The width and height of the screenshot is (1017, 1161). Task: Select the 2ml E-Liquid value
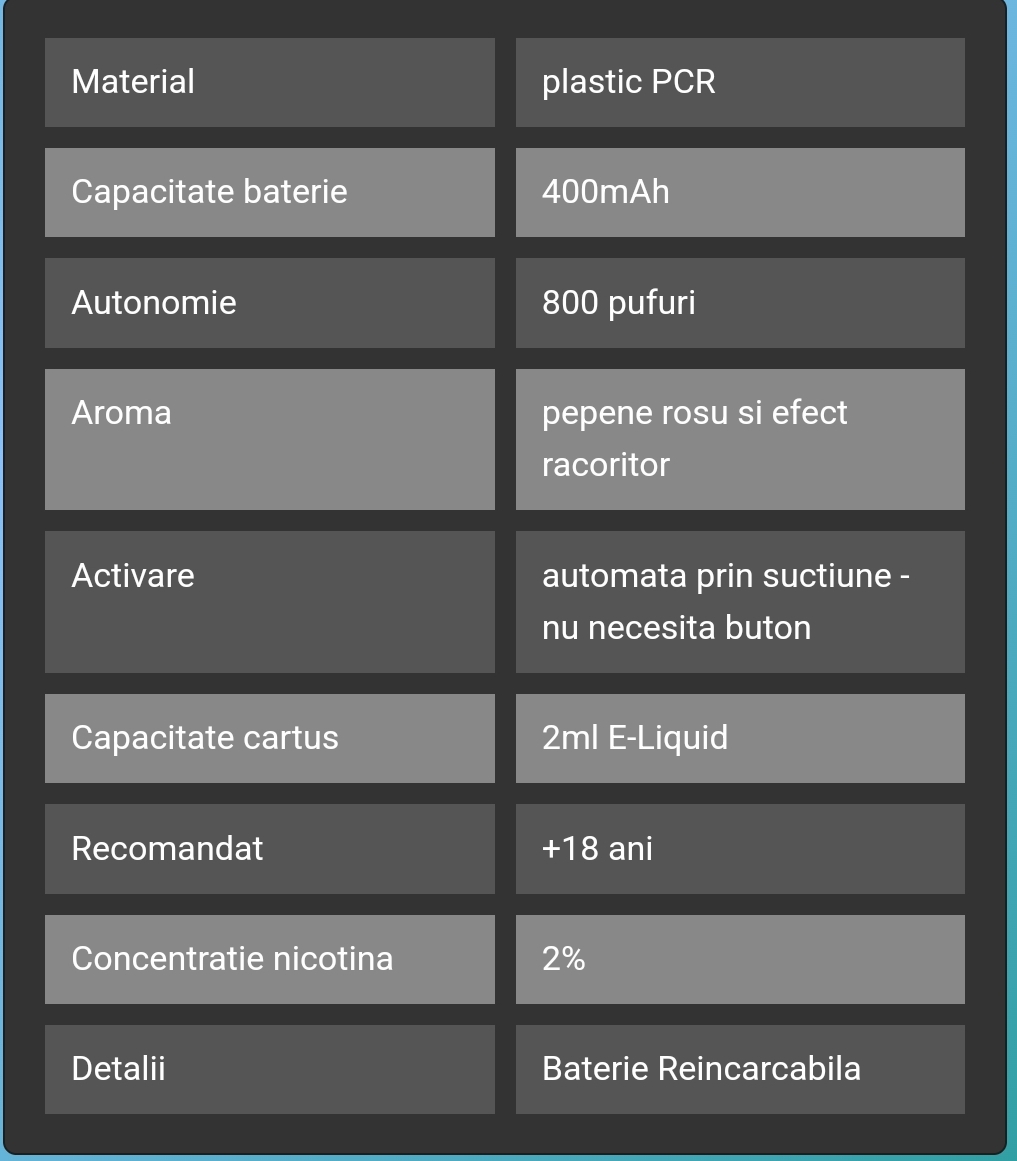pyautogui.click(x=635, y=738)
